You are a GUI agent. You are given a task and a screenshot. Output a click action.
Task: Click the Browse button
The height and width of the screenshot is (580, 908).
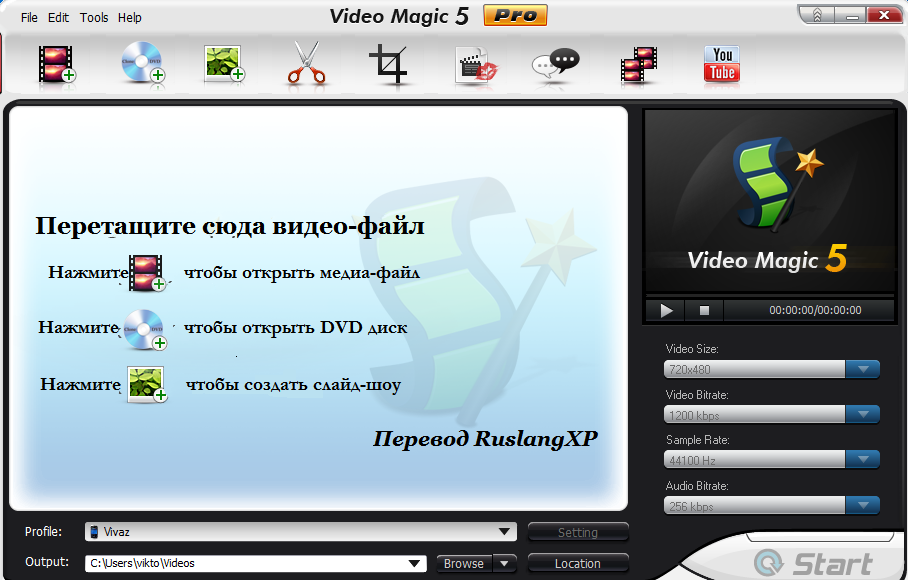pos(464,563)
